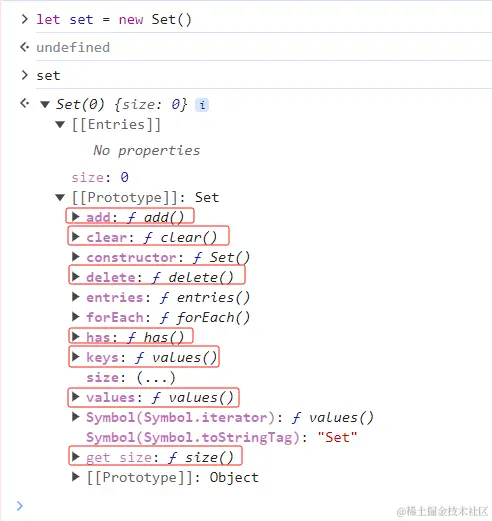Viewport: 492px width, 521px height.
Task: Click the 'let set = new Set()' command
Action: tap(114, 20)
